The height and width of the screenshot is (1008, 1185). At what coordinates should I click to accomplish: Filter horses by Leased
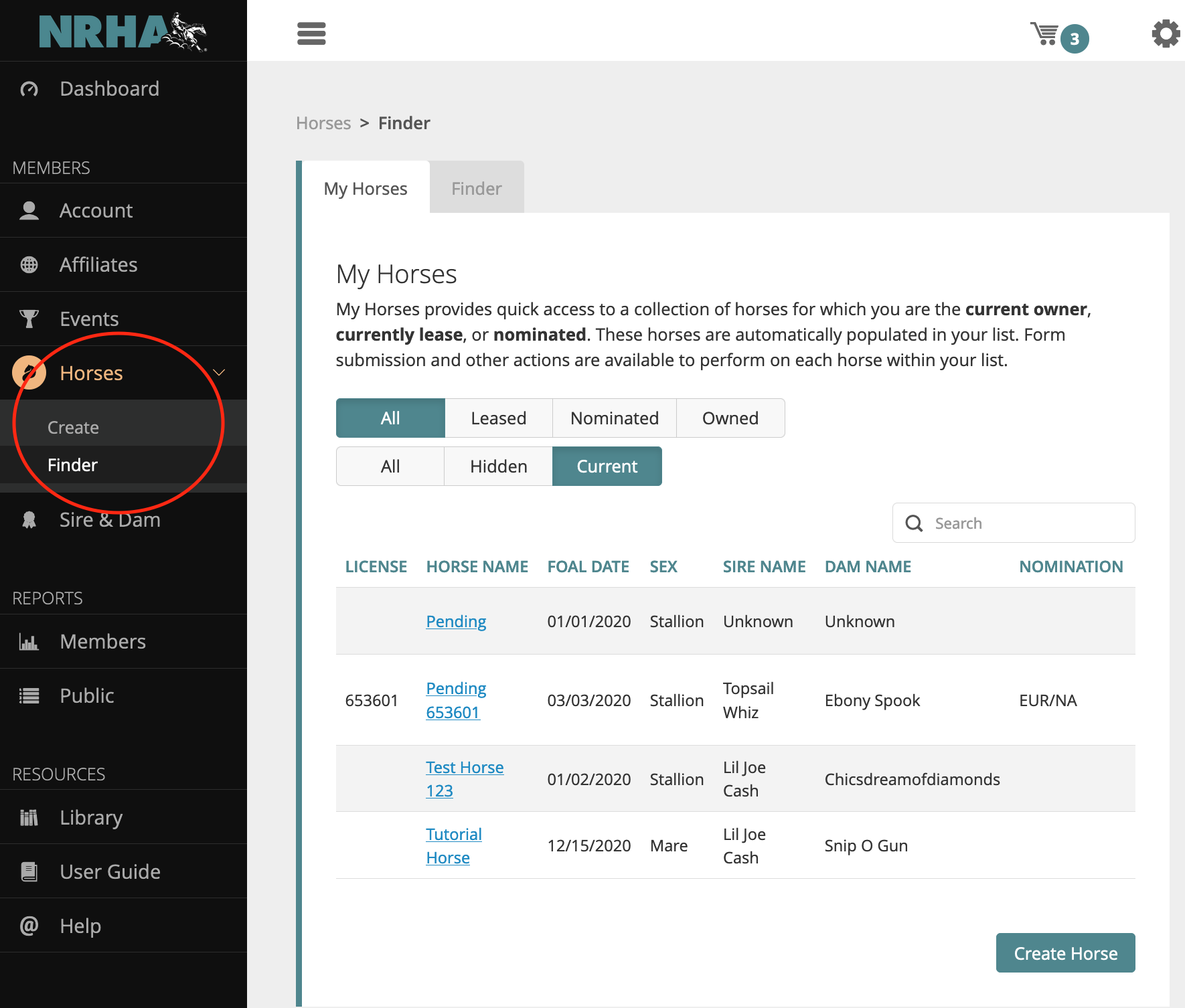(498, 418)
